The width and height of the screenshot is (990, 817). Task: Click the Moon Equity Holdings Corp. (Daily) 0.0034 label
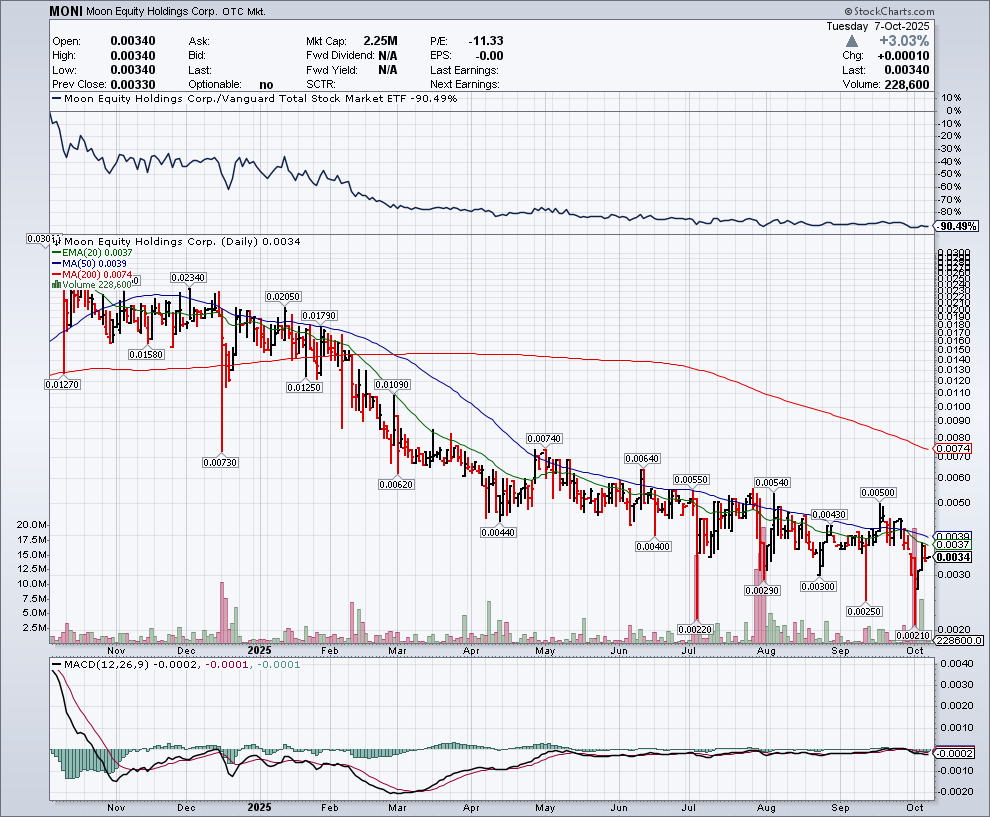(x=182, y=241)
